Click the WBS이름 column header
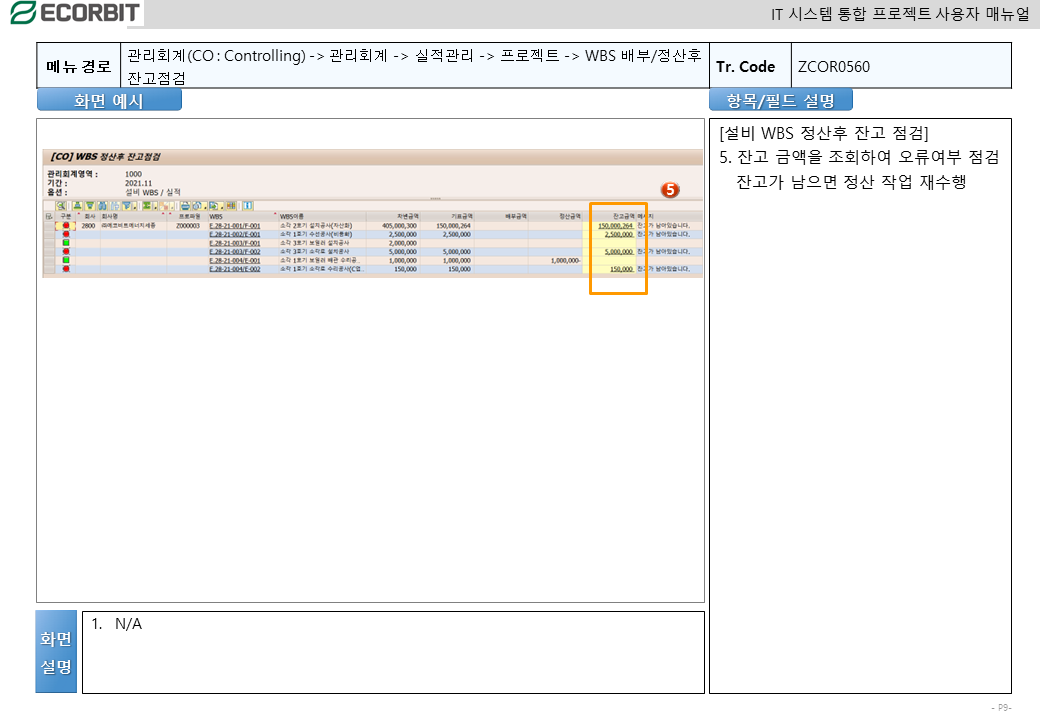 tap(292, 216)
